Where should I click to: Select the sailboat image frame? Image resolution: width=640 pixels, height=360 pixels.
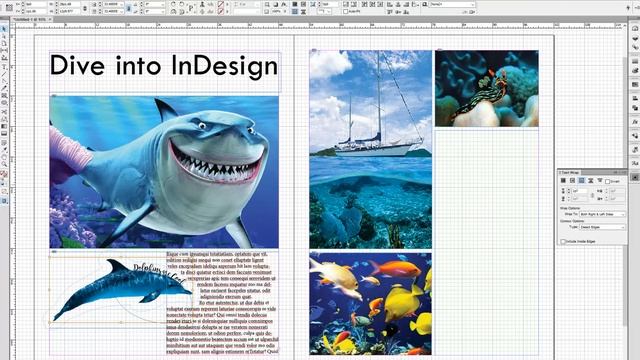370,149
